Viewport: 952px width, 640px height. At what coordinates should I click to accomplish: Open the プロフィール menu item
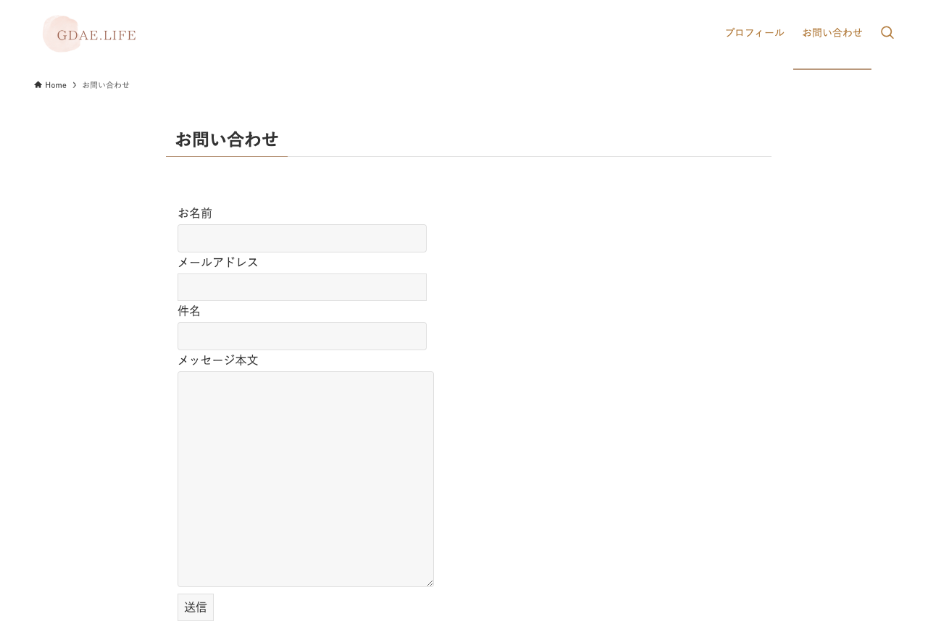[x=754, y=33]
